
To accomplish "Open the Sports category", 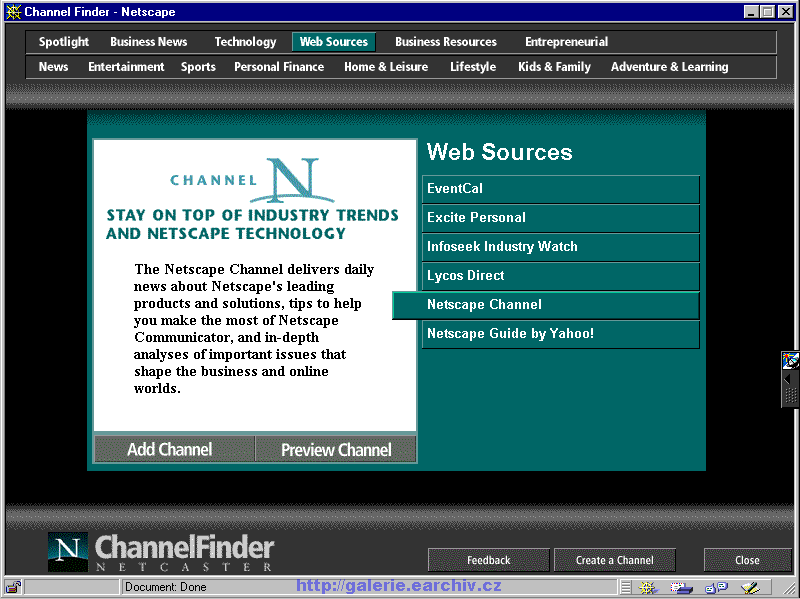I will point(198,67).
